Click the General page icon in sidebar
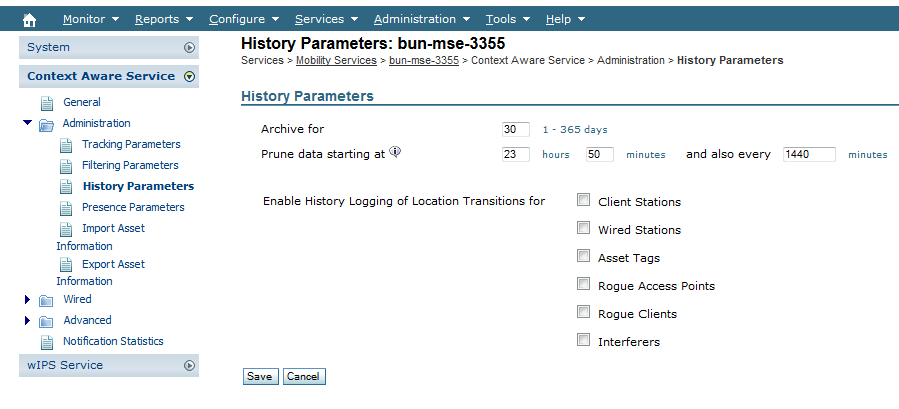Screen dimensions: 899x409 click(46, 103)
